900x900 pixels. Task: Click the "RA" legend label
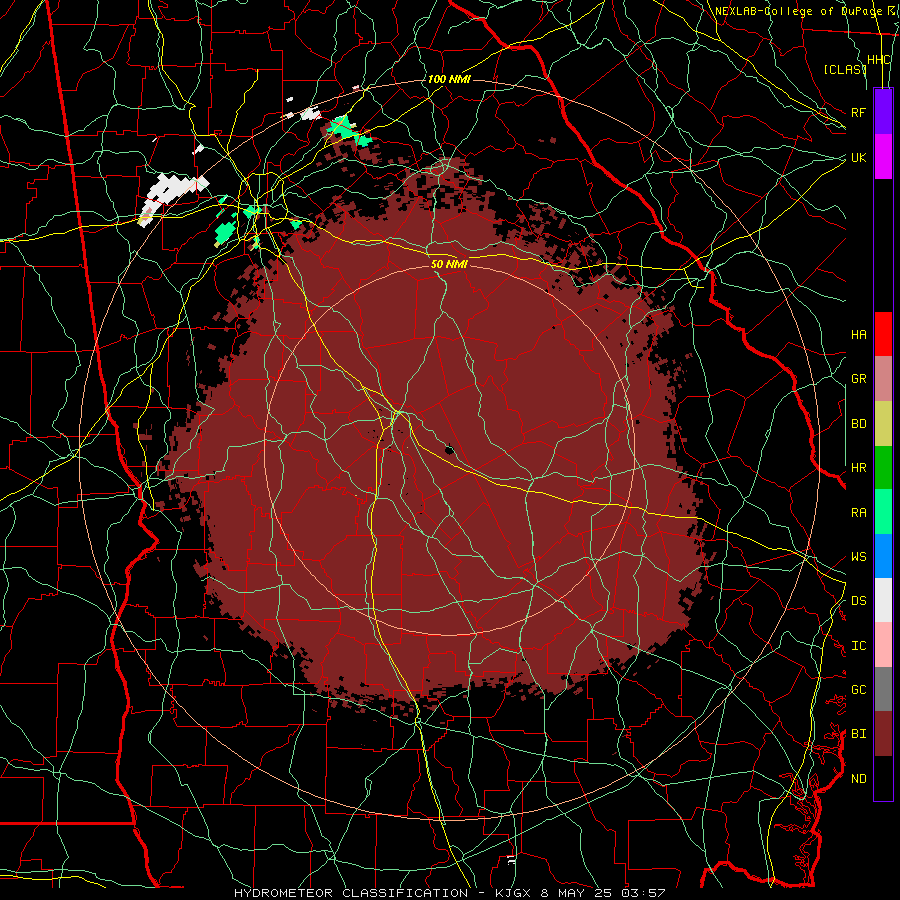tap(859, 513)
